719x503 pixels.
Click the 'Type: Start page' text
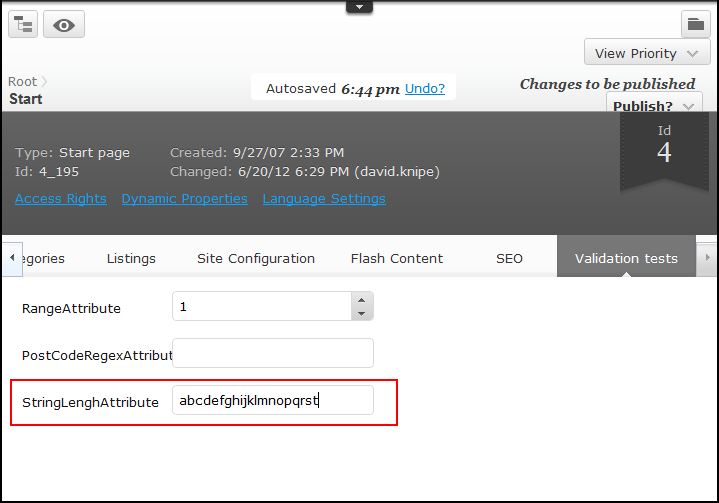pyautogui.click(x=72, y=152)
